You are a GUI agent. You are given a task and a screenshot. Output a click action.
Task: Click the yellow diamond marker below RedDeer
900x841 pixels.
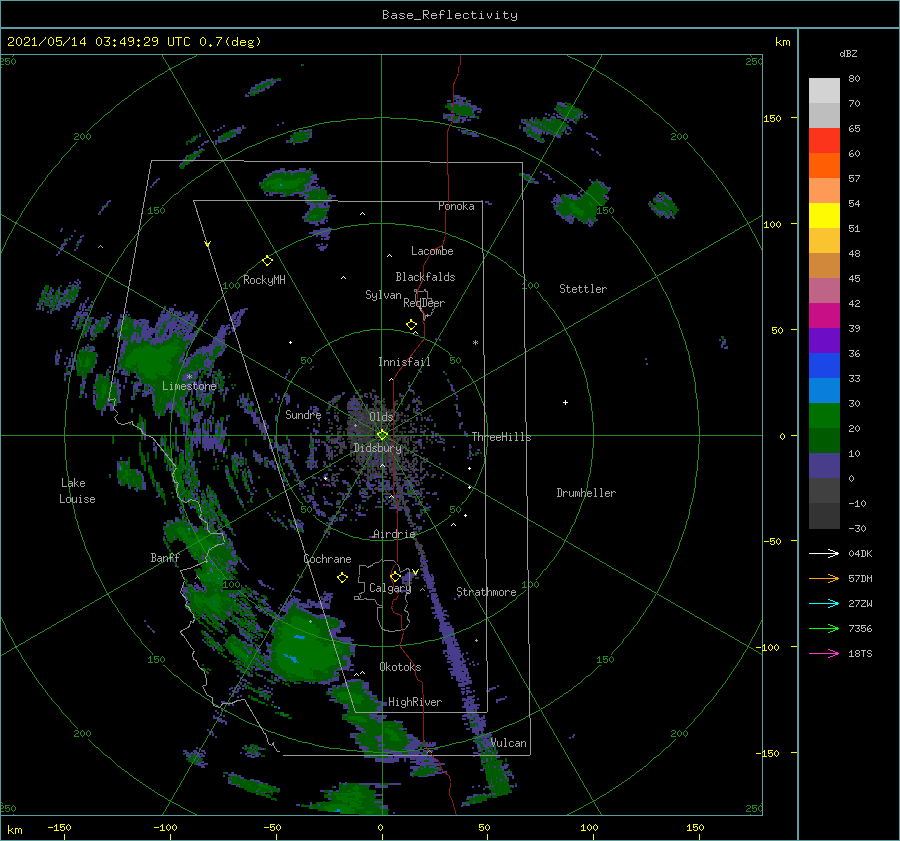click(411, 325)
